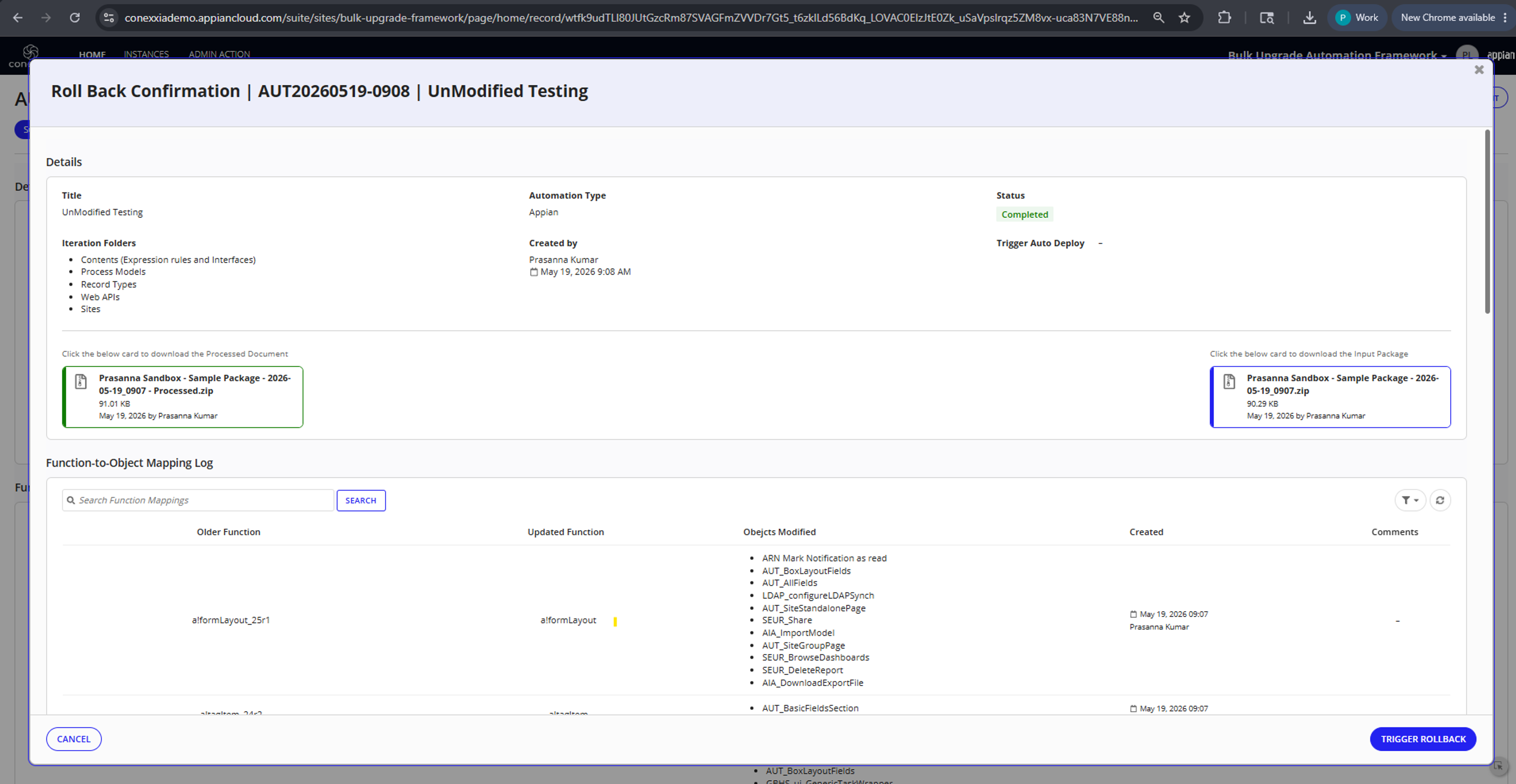Click AUT_SiteStandalonePage in objects list
The height and width of the screenshot is (784, 1516).
(x=813, y=608)
